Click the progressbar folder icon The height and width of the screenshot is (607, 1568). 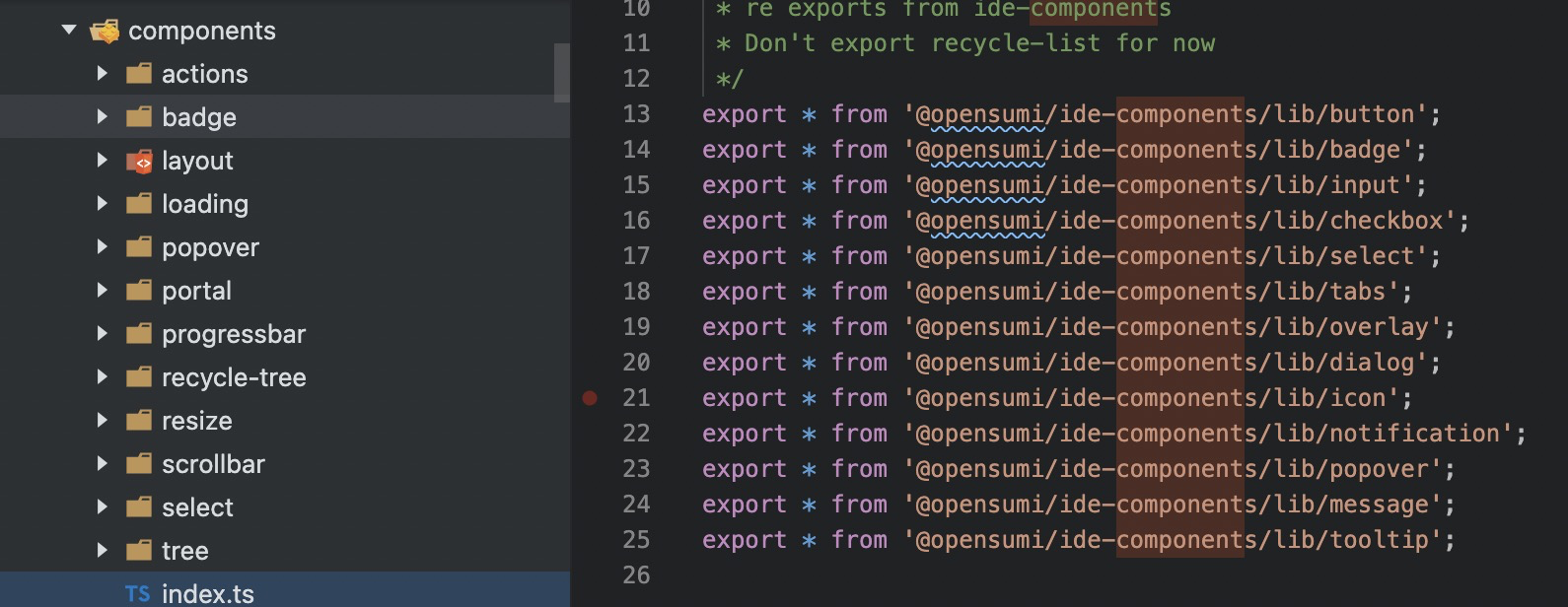point(139,334)
